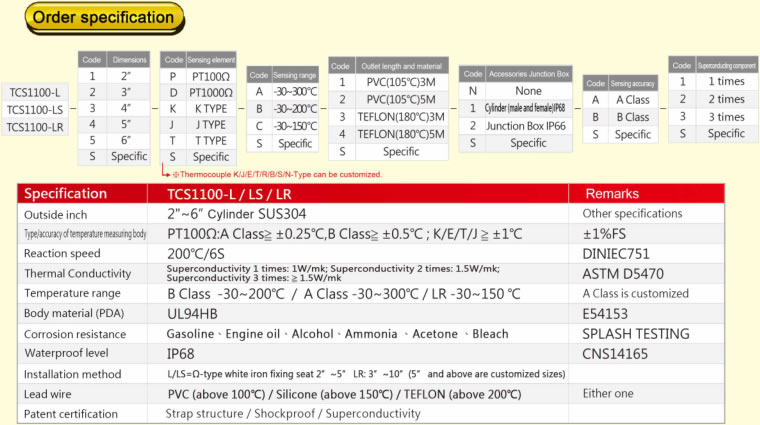Click the '200°C/6S' reaction speed value
This screenshot has height=425, width=760.
pos(196,254)
